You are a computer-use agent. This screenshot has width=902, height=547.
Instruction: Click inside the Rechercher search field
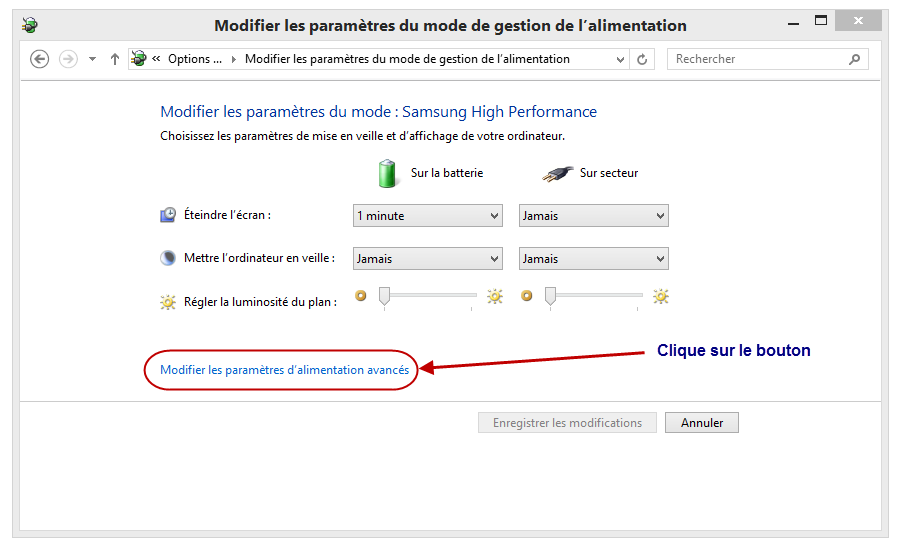755,59
